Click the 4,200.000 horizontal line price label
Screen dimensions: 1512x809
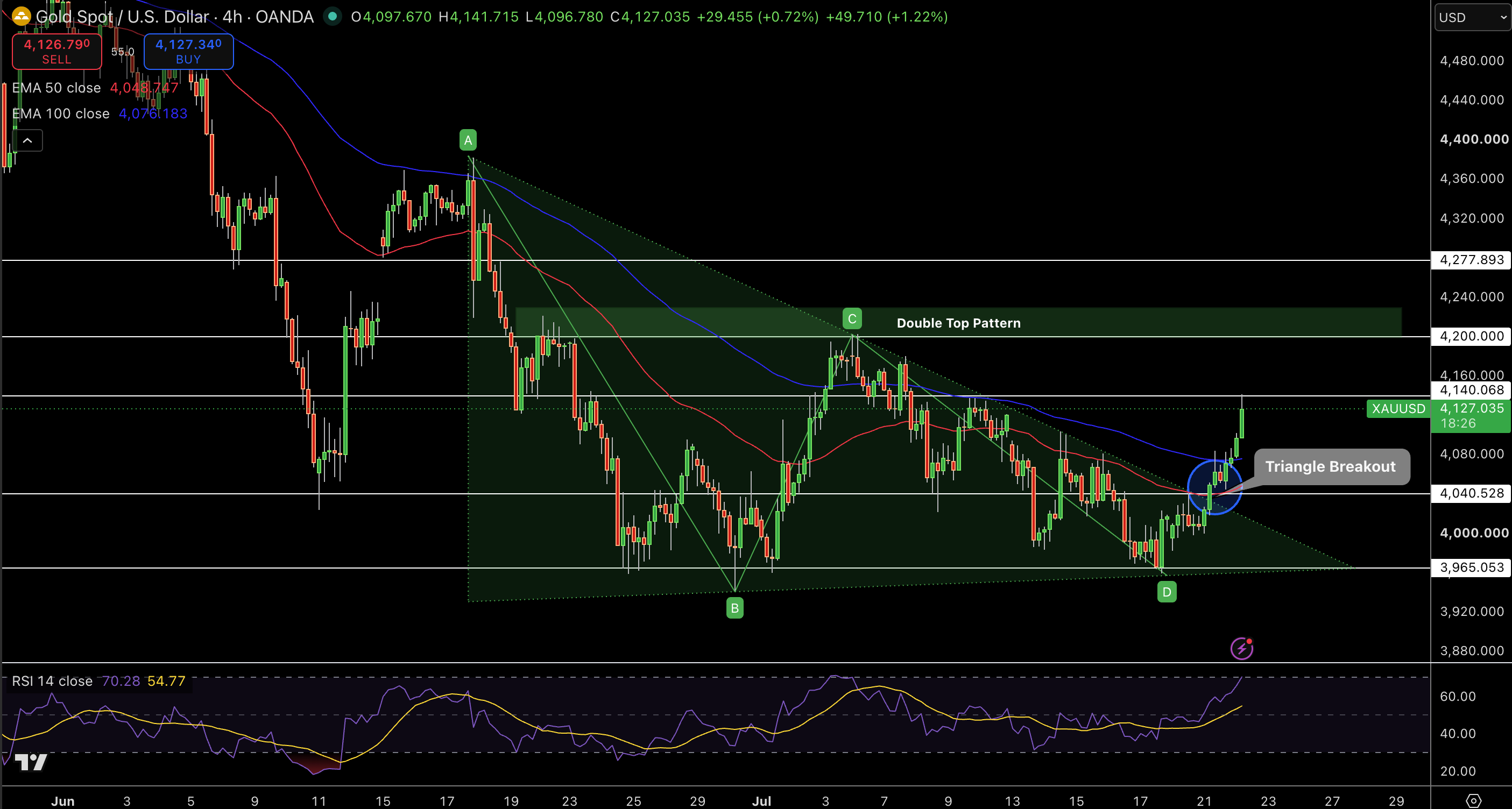pyautogui.click(x=1472, y=336)
